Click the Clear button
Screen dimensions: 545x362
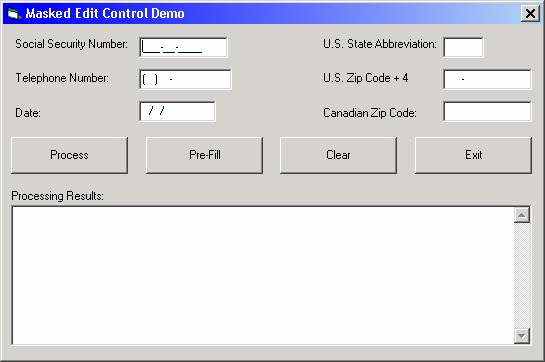coord(338,155)
